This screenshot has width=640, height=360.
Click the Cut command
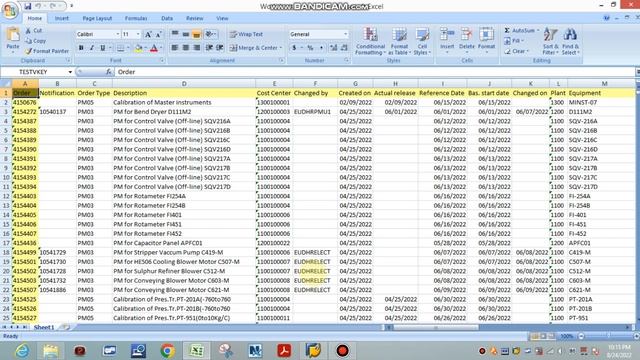(33, 31)
